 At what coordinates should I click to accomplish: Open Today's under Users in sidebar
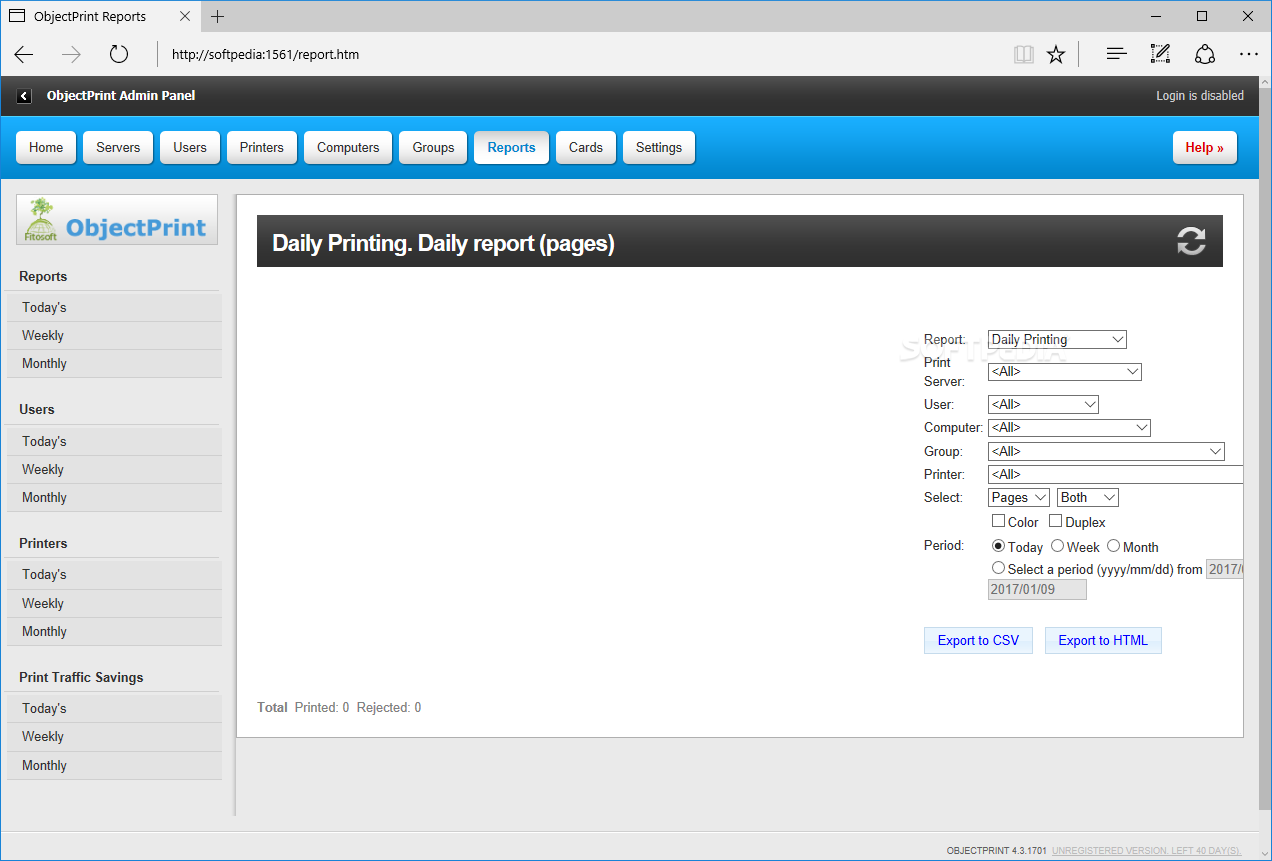[114, 441]
